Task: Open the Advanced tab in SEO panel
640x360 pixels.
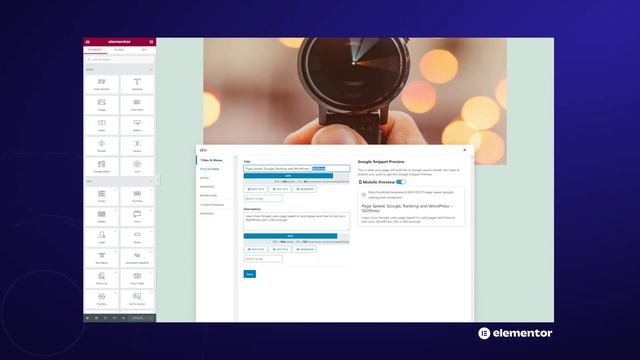Action: point(207,187)
